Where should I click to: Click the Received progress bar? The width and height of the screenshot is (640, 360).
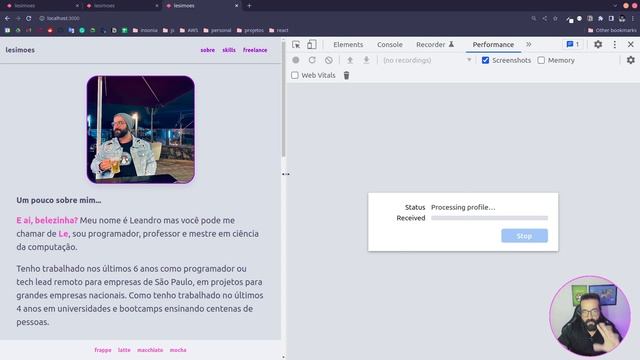489,218
